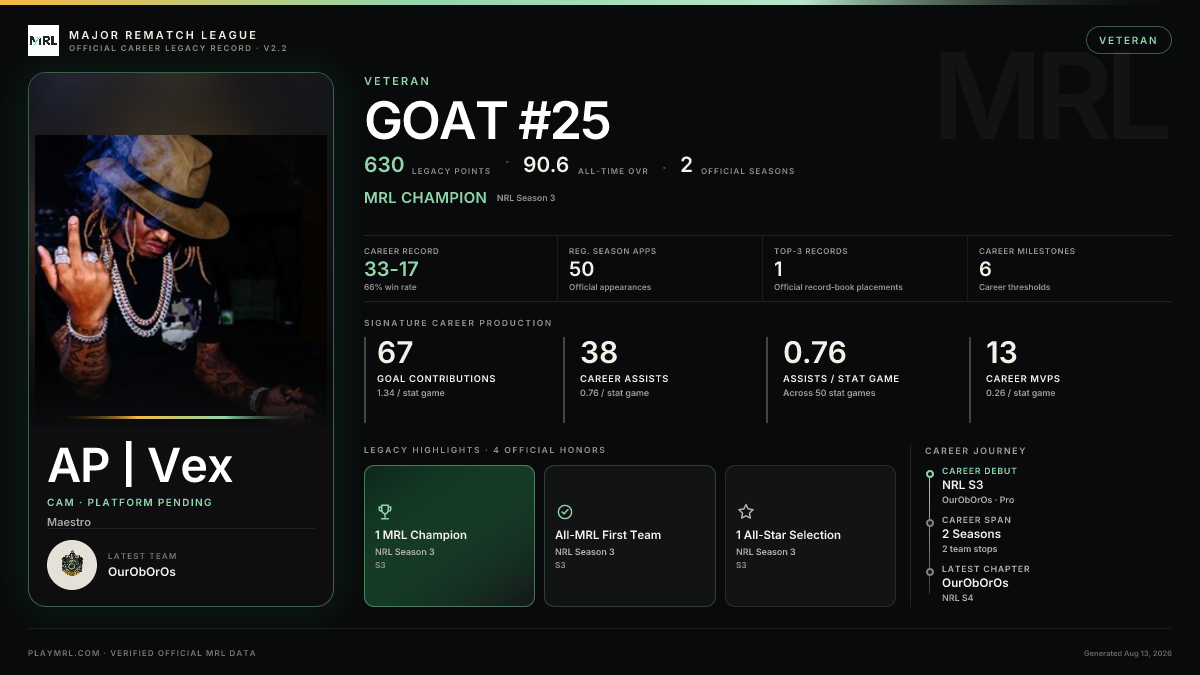This screenshot has width=1200, height=675.
Task: Open the player portrait photo
Action: point(181,277)
